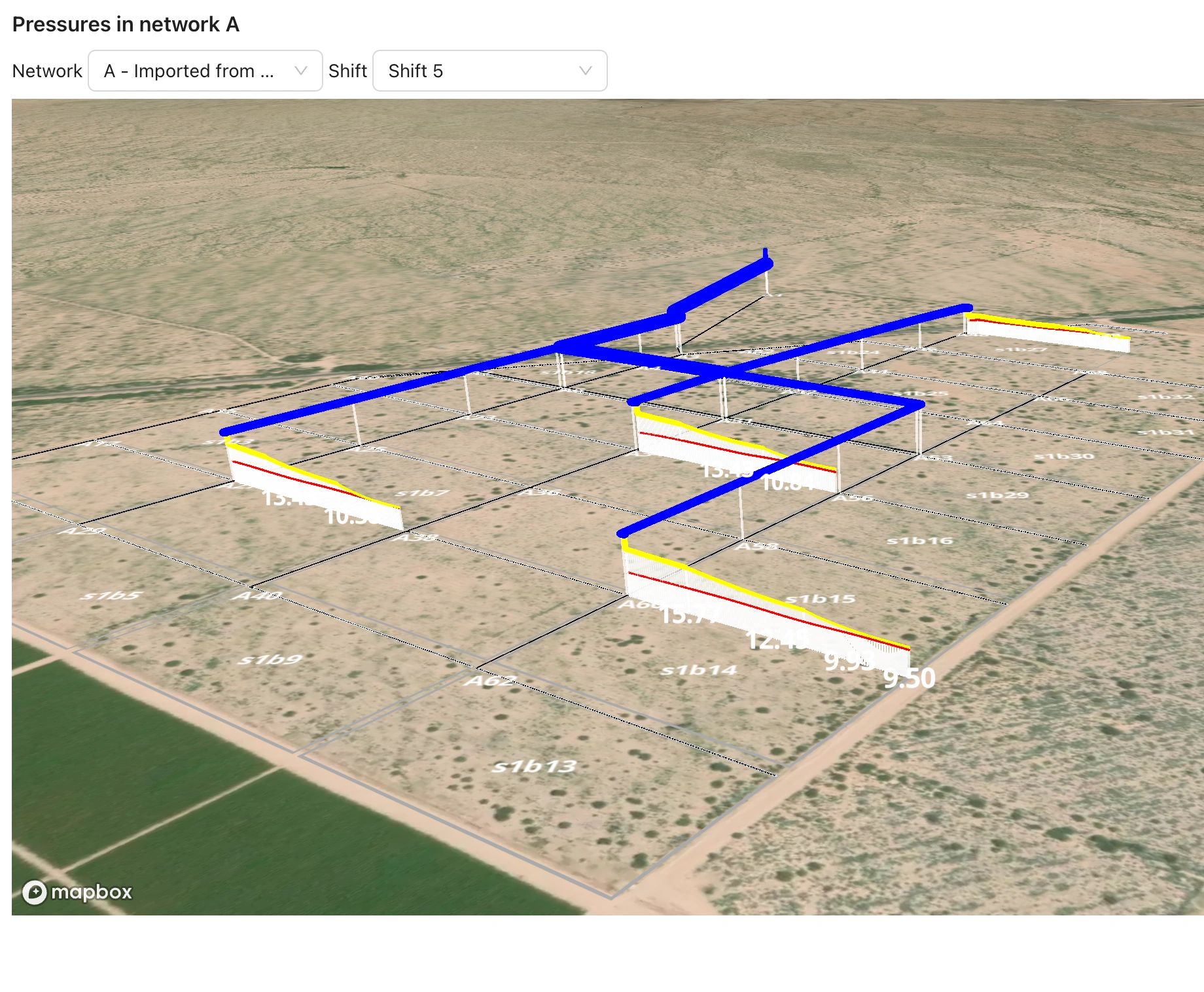The image size is (1204, 992).
Task: Click the s1b16 block label
Action: tap(919, 540)
